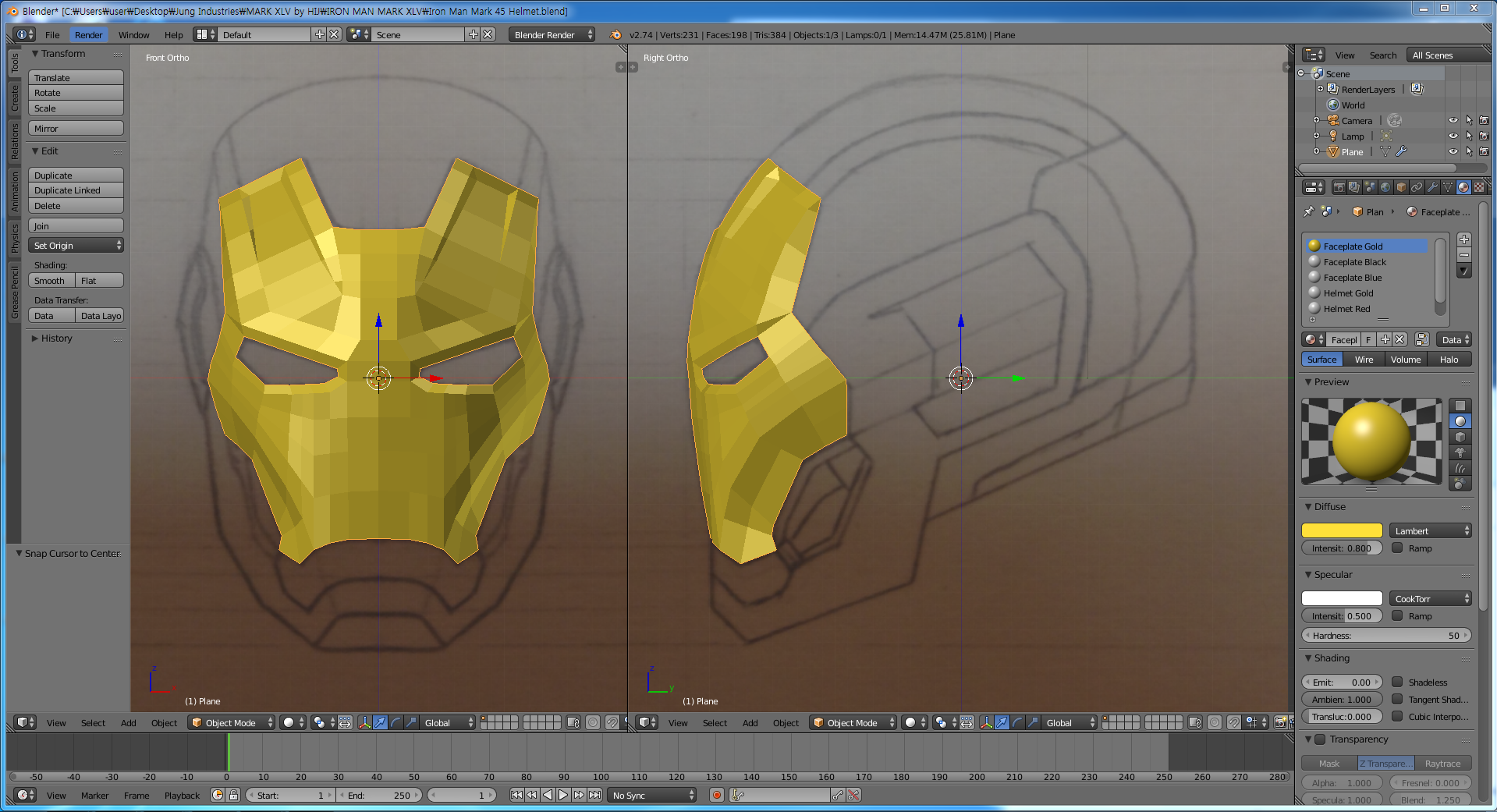Viewport: 1497px width, 812px height.
Task: Click the Duplicate Linked button
Action: click(x=76, y=190)
